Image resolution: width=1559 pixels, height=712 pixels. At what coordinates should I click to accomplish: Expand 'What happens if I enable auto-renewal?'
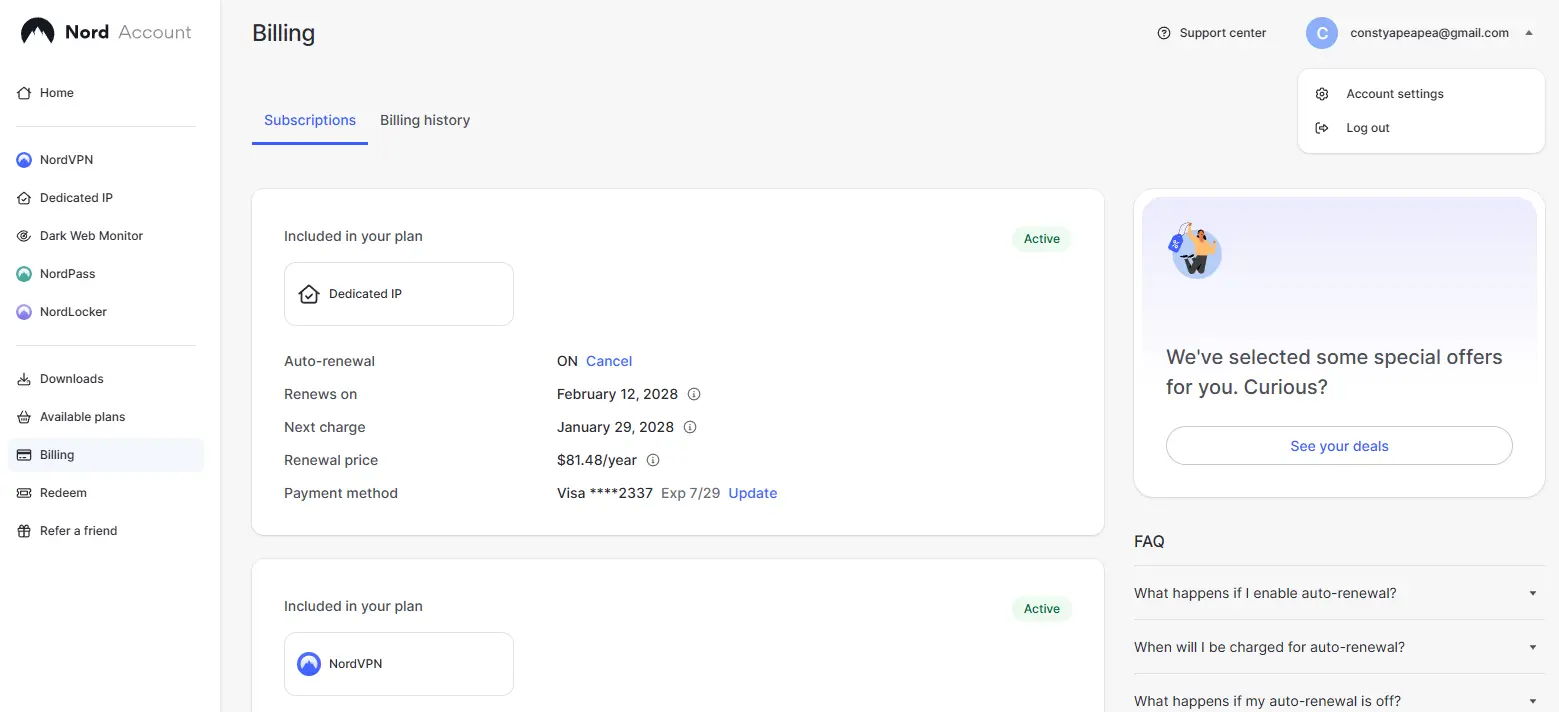point(1339,593)
